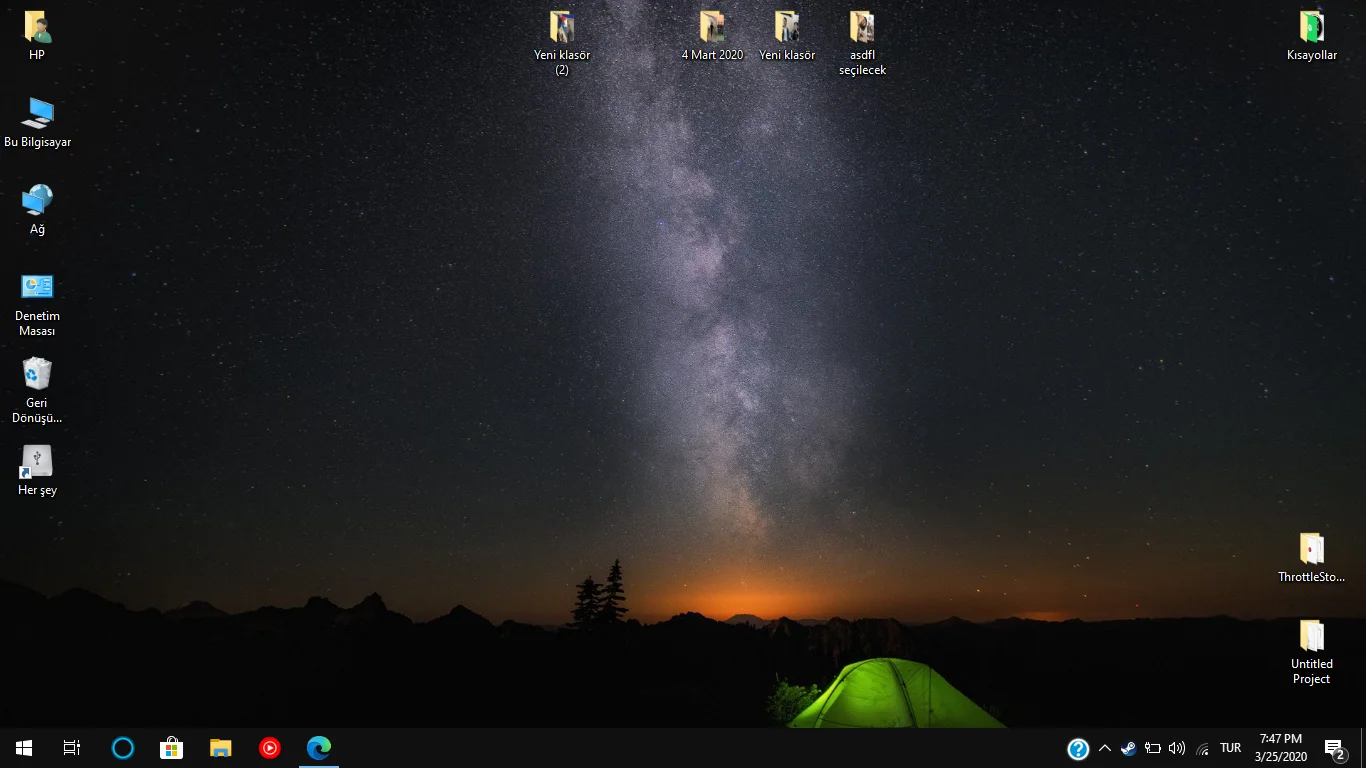
Task: Select the Kısayollar folder icon
Action: [1312, 27]
